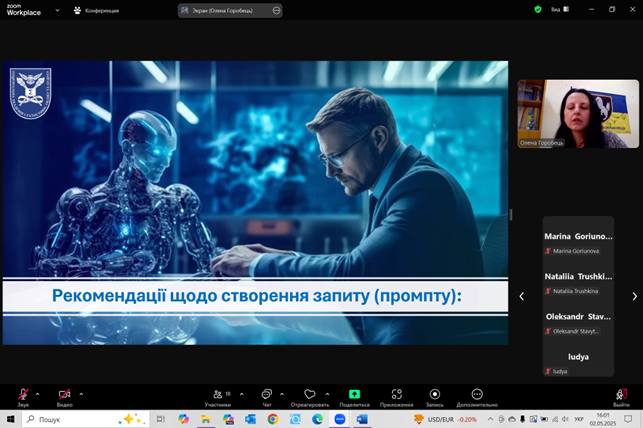Viewport: 643px width, 428px height.
Task: Expand audio options arrow next to Звук
Action: [x=37, y=393]
